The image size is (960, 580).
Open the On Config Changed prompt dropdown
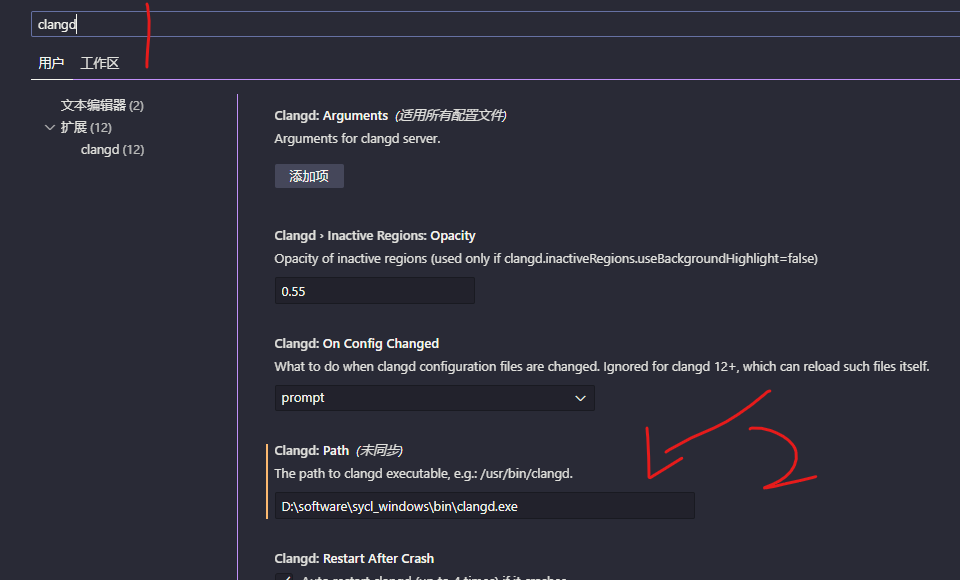tap(435, 398)
